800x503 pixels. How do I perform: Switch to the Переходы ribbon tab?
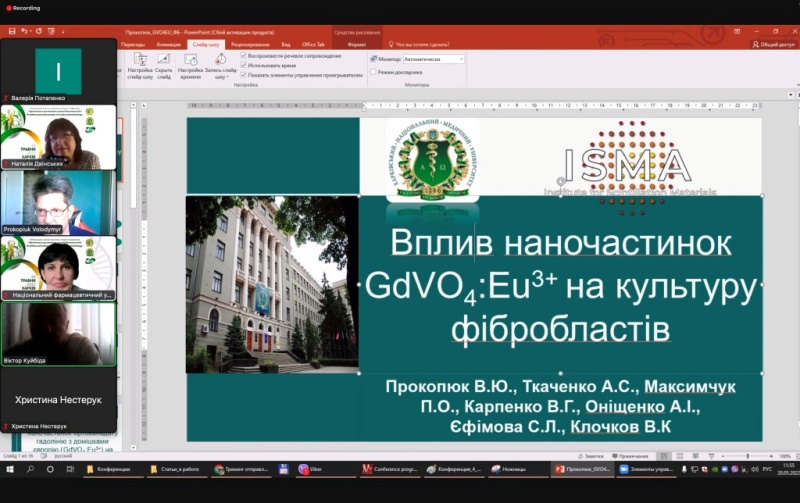(x=133, y=45)
